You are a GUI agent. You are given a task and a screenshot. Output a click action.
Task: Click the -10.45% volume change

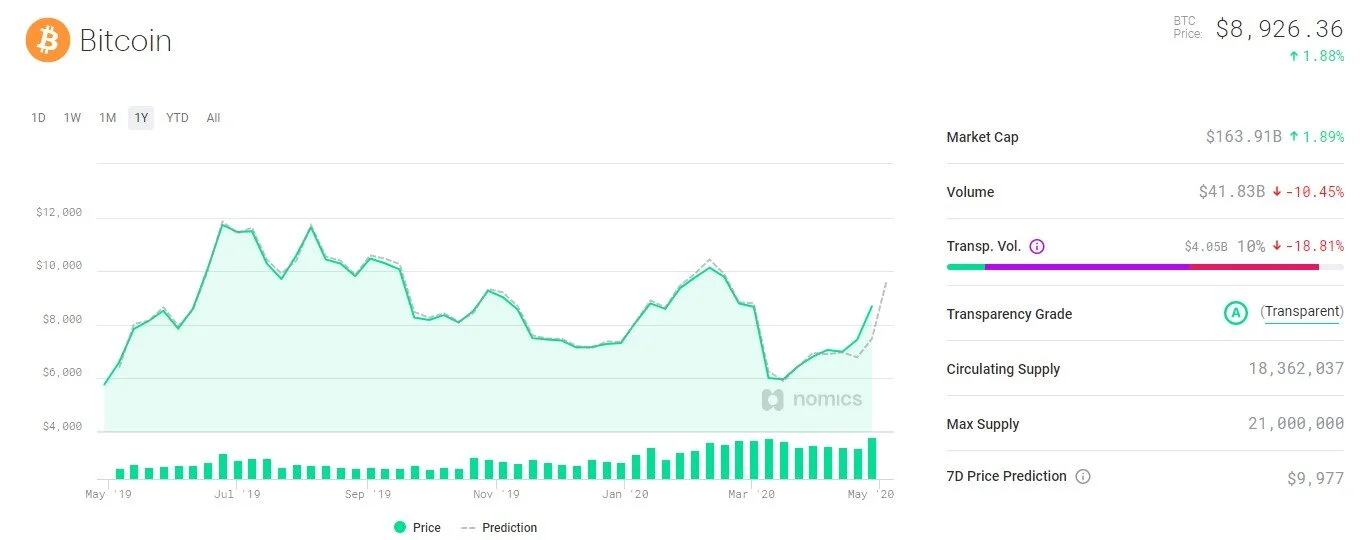click(x=1308, y=192)
